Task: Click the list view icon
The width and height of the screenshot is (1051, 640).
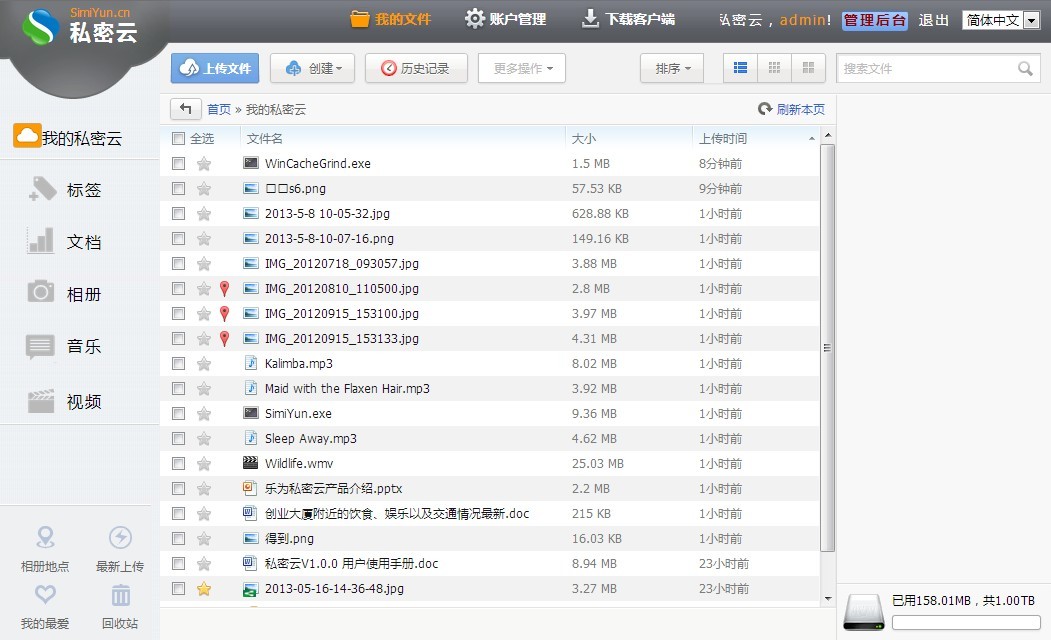Action: click(x=741, y=68)
